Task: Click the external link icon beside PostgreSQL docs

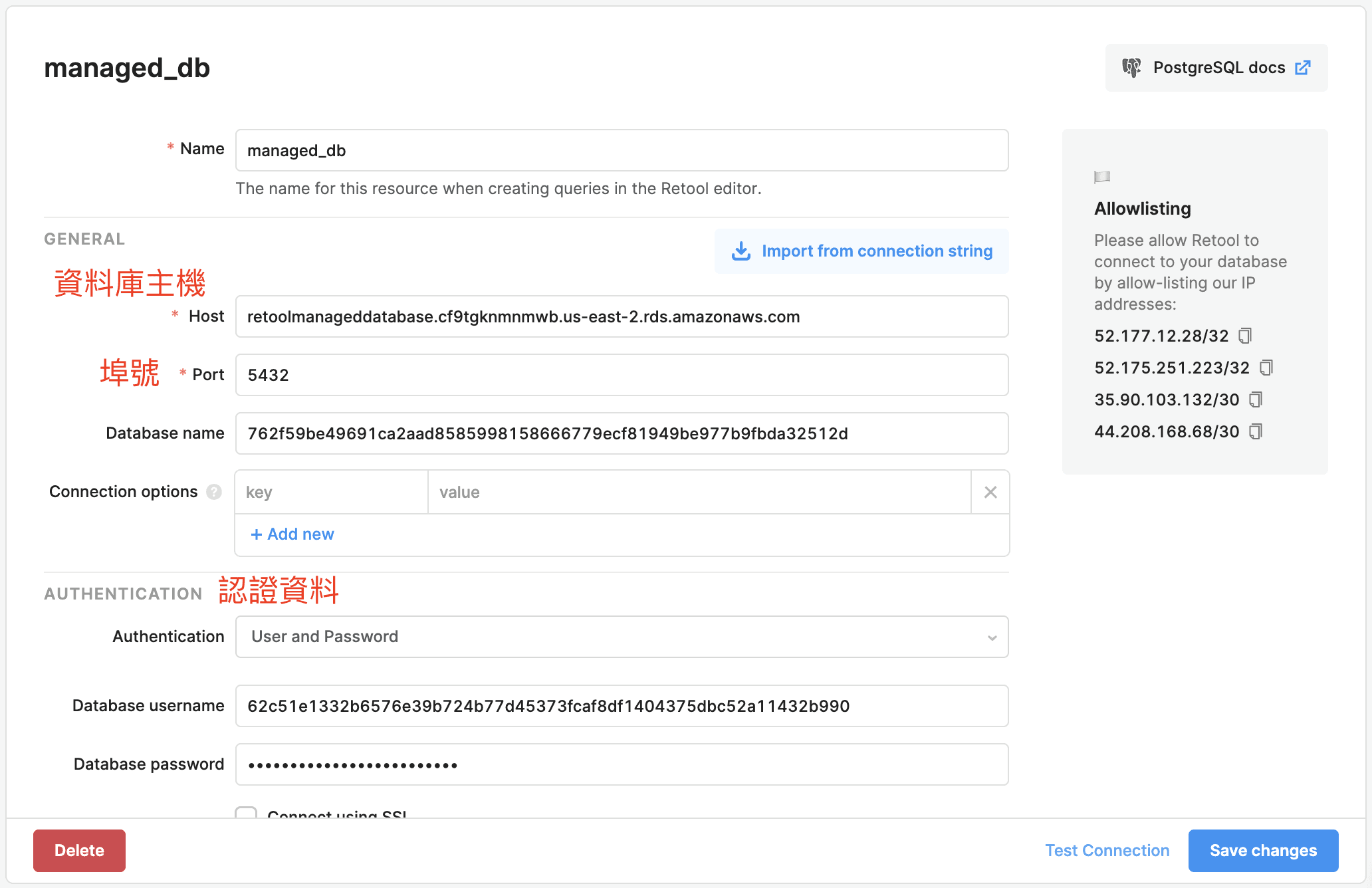Action: 1303,68
